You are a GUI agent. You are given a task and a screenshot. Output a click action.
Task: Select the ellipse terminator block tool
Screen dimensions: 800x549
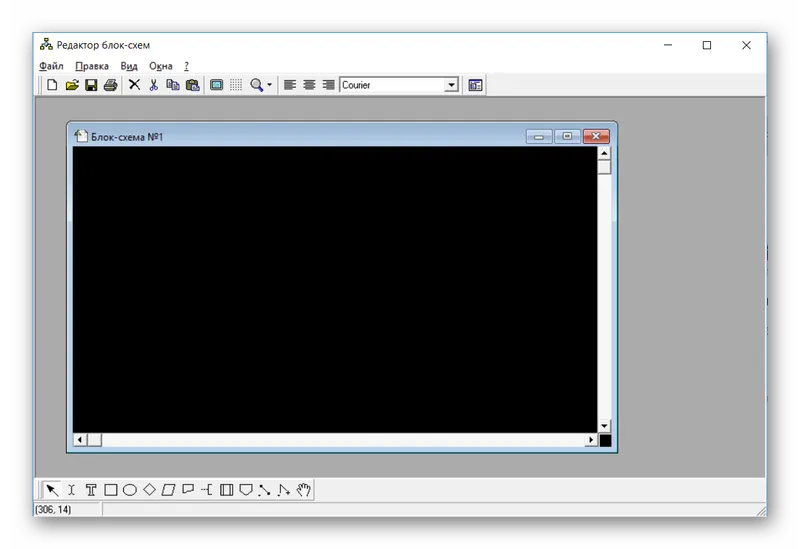pyautogui.click(x=130, y=490)
